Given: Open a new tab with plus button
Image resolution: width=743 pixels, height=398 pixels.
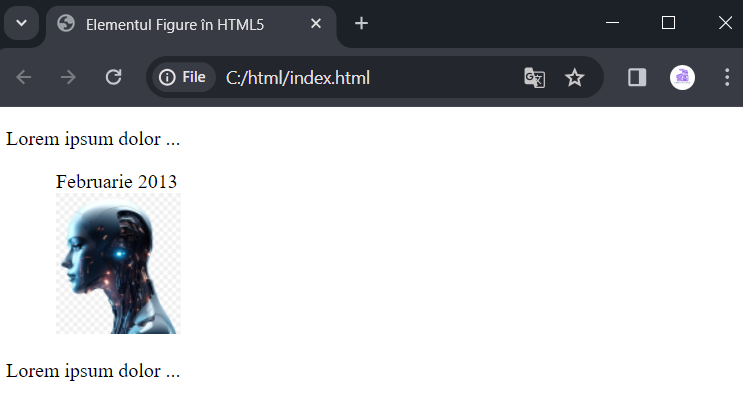Looking at the screenshot, I should tap(362, 23).
